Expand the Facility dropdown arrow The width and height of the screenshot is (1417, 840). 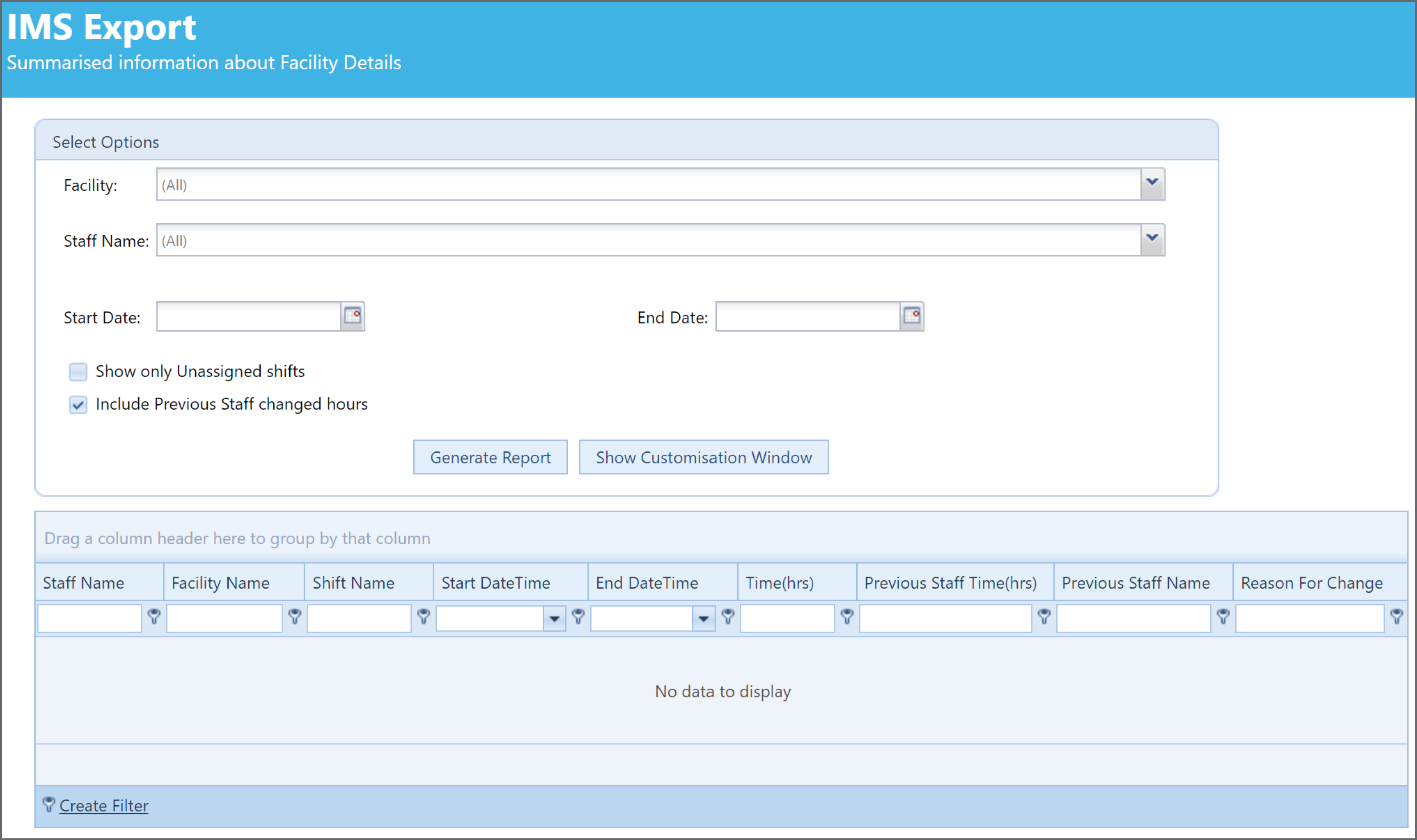click(1152, 184)
